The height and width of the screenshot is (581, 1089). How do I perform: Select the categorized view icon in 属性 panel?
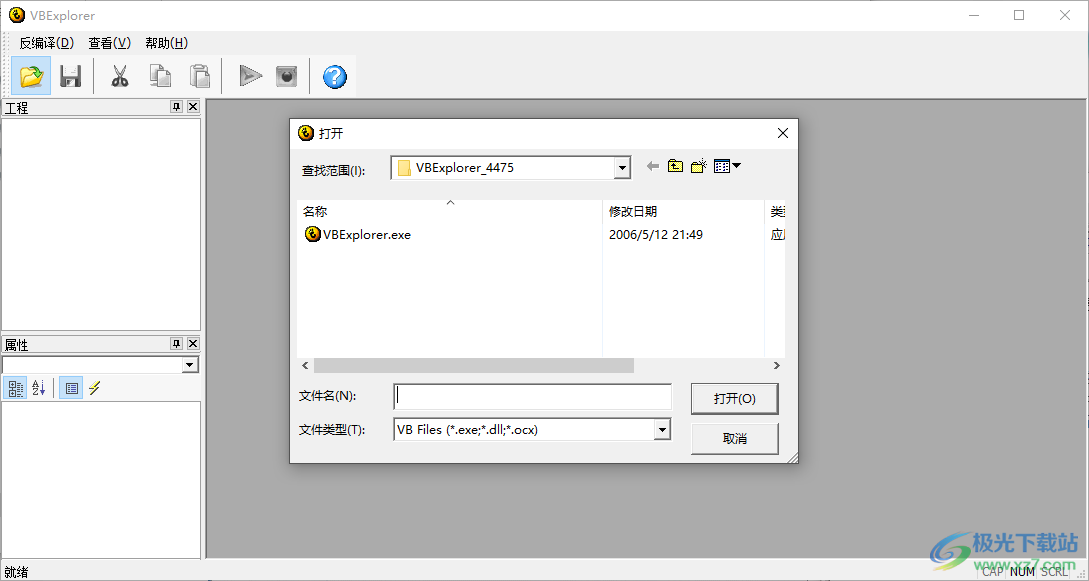15,388
